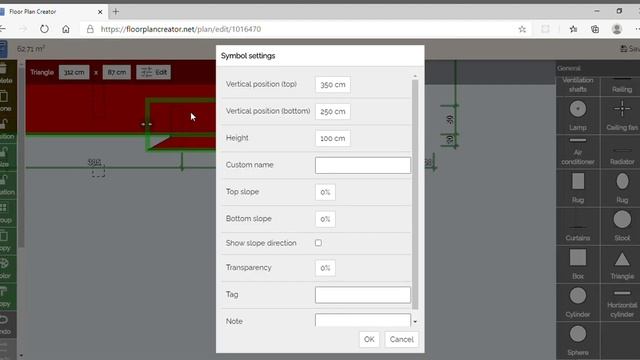Click the Symbol settings dialog scrollbar
This screenshot has width=640, height=360.
click(x=415, y=194)
